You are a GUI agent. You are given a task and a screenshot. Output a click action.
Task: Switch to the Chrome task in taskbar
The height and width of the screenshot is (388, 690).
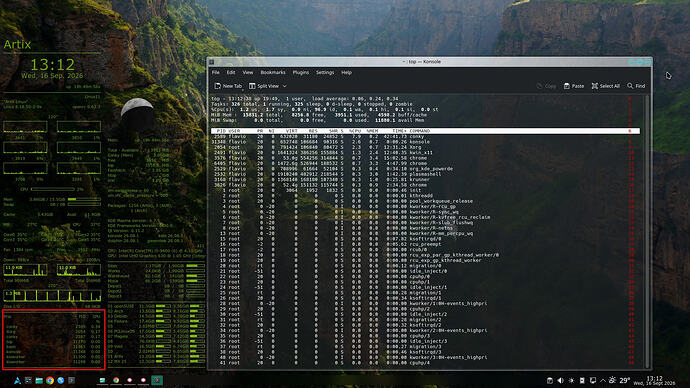pyautogui.click(x=116, y=381)
